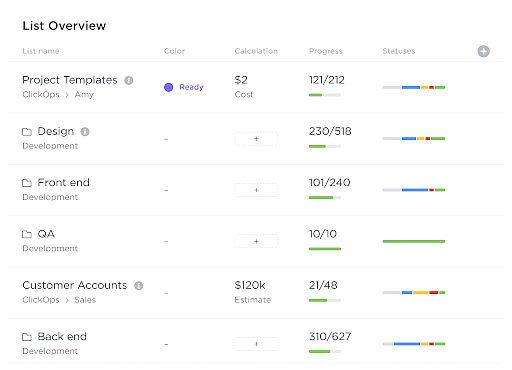Open info icon next to Project Templates
The image size is (512, 370).
tap(129, 80)
